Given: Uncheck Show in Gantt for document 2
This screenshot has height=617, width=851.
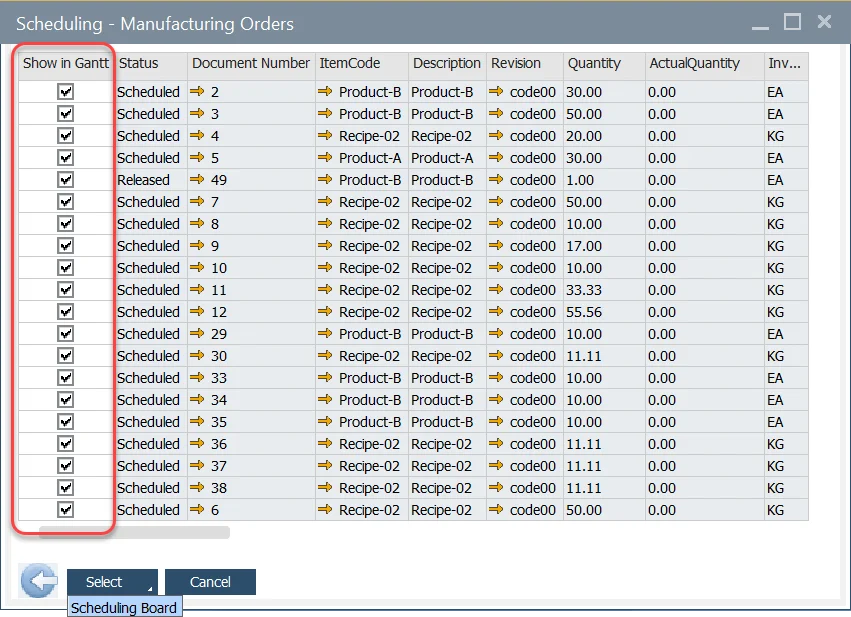Looking at the screenshot, I should 65,92.
